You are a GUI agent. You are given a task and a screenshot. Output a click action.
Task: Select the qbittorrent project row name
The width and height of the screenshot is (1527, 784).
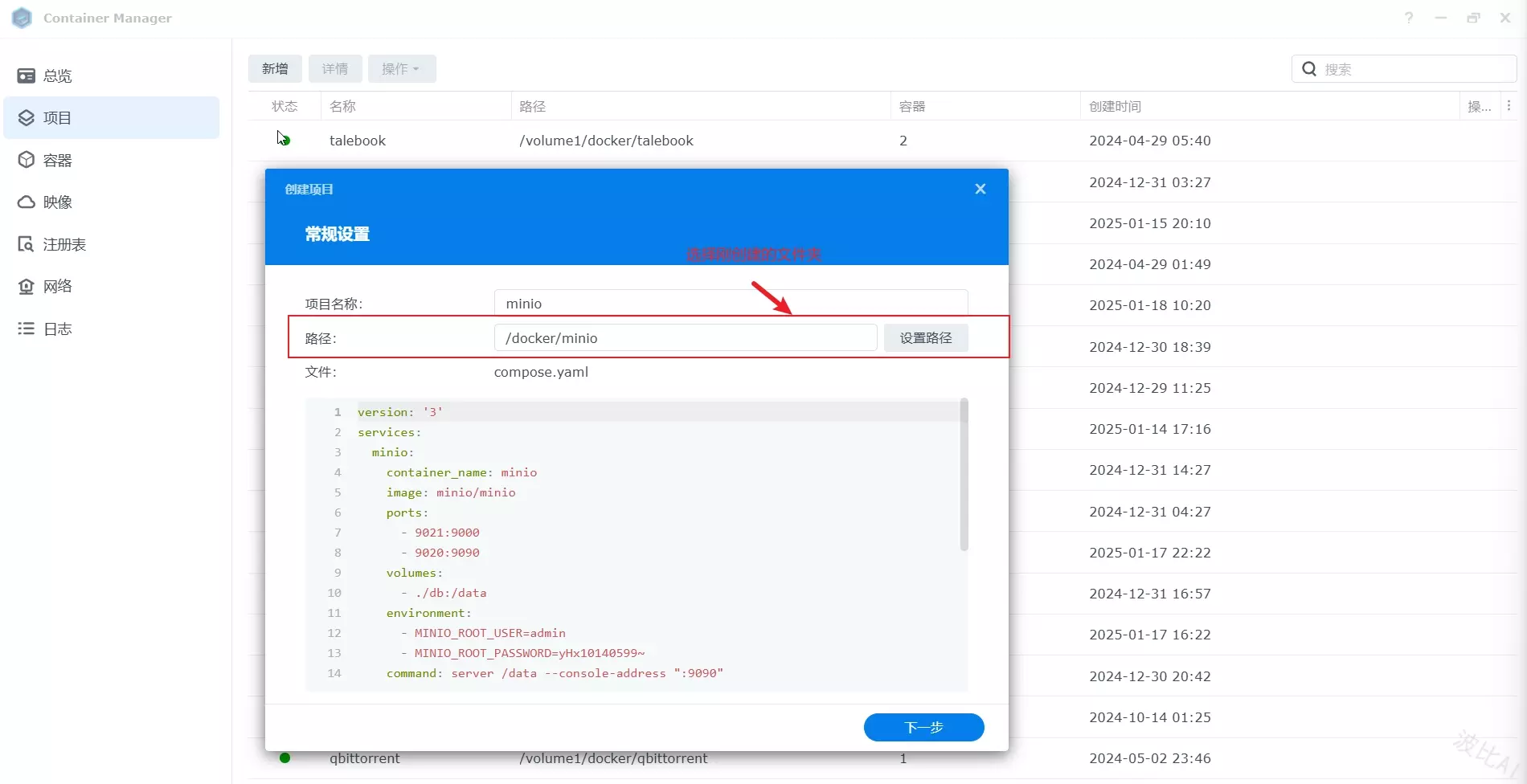pos(365,758)
